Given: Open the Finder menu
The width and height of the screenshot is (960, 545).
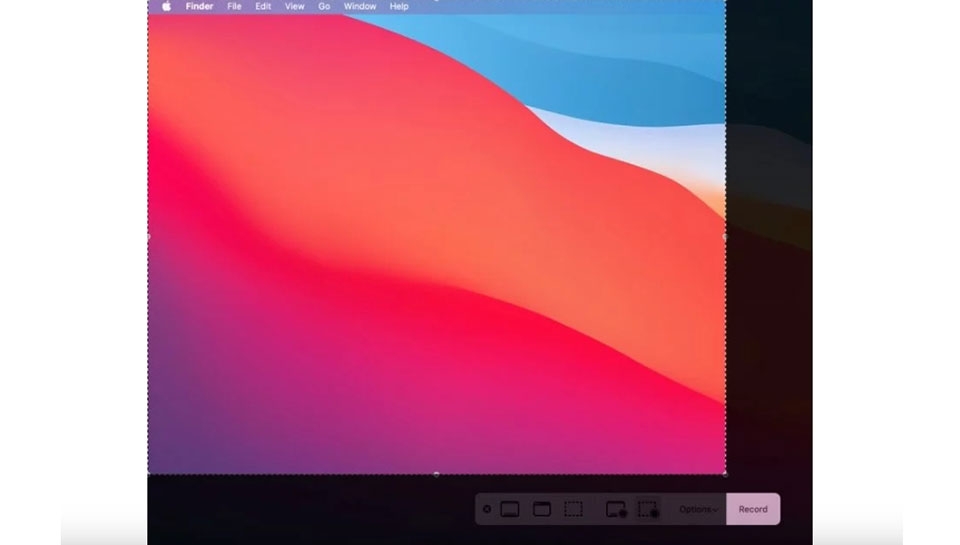Looking at the screenshot, I should click(200, 6).
